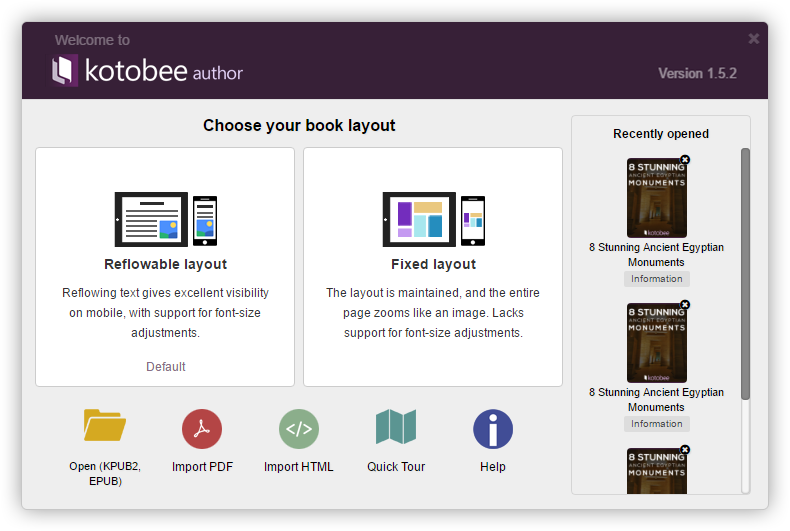Click the 'Choose your book layout' heading
Image resolution: width=790 pixels, height=531 pixels.
click(299, 125)
